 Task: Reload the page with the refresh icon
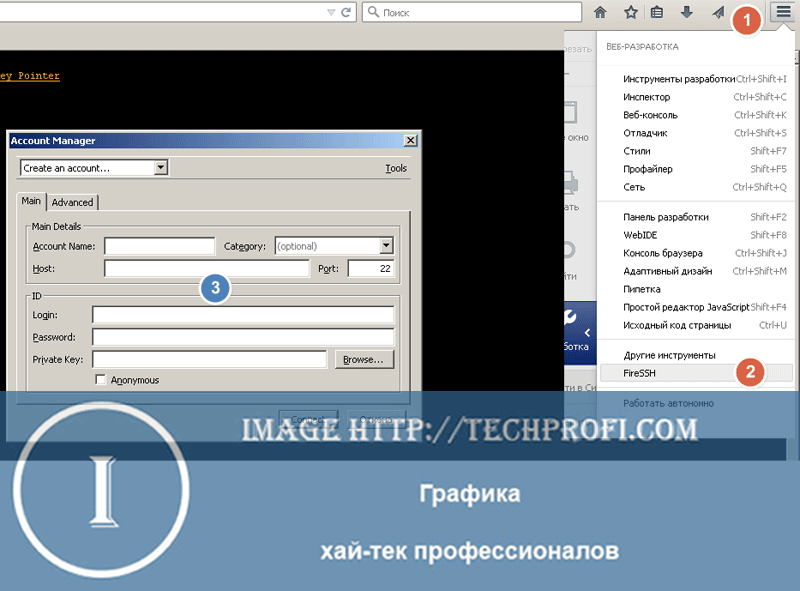coord(346,12)
